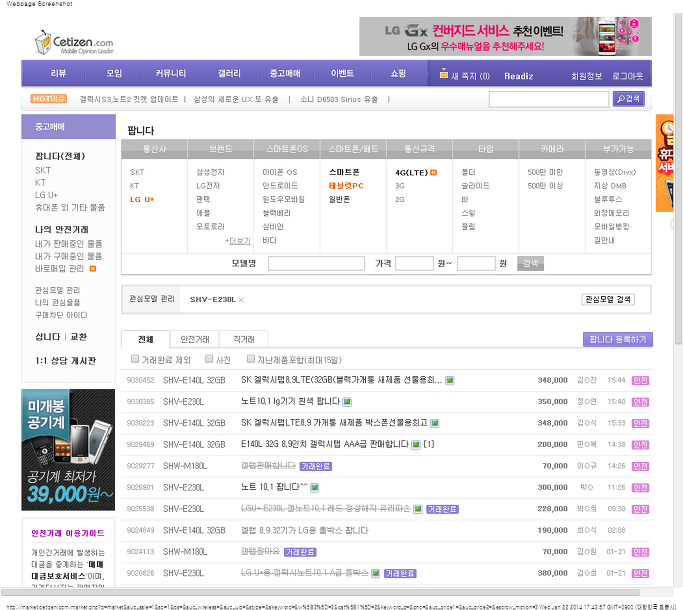Click gray 검색 filter button
Viewport: 683px width, 610px height.
pyautogui.click(x=530, y=263)
